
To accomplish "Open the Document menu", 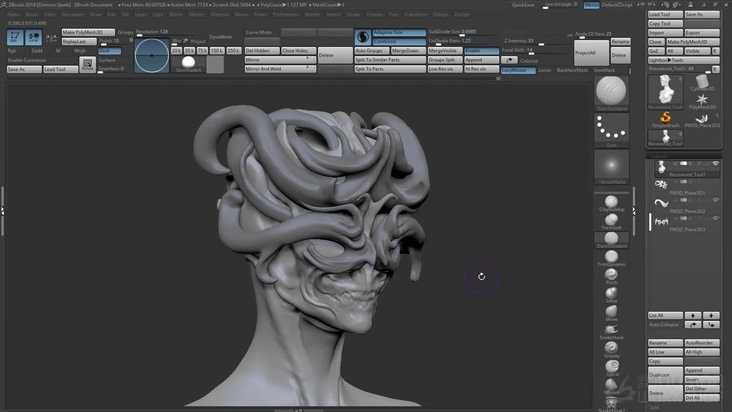I will 73,15.
